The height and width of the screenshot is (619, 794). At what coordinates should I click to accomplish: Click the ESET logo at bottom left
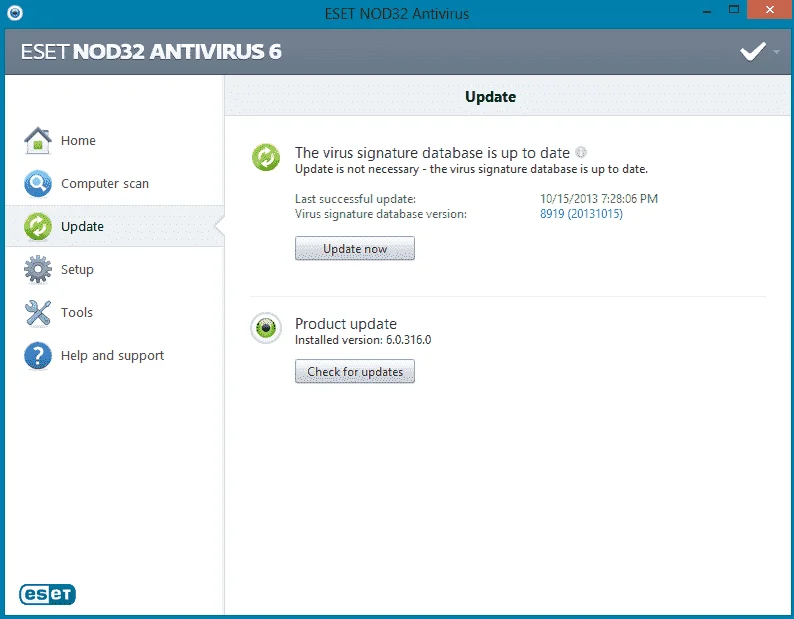click(48, 594)
